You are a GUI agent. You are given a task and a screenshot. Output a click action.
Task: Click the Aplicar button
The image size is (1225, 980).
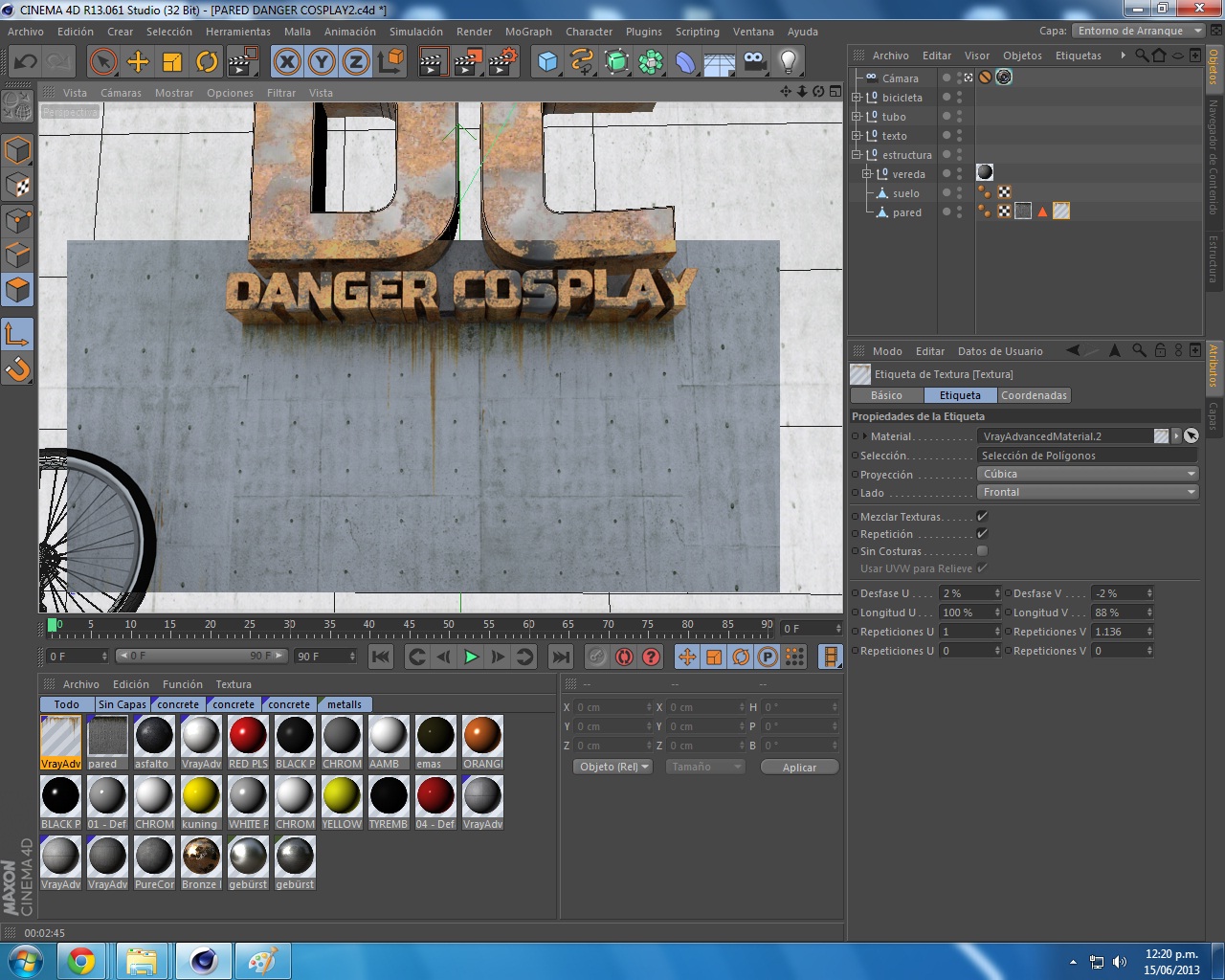click(799, 767)
